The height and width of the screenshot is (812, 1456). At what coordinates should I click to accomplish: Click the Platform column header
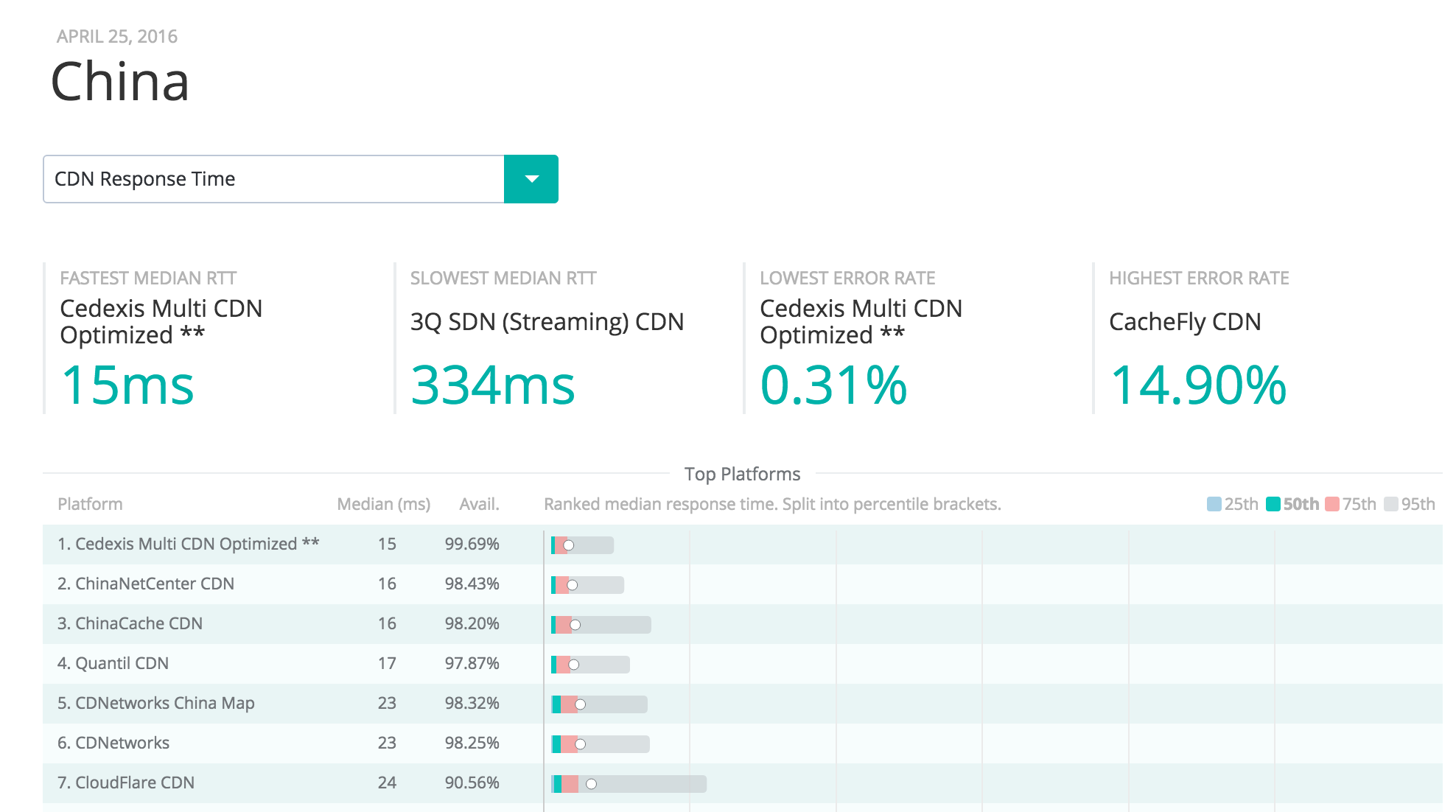pyautogui.click(x=90, y=504)
